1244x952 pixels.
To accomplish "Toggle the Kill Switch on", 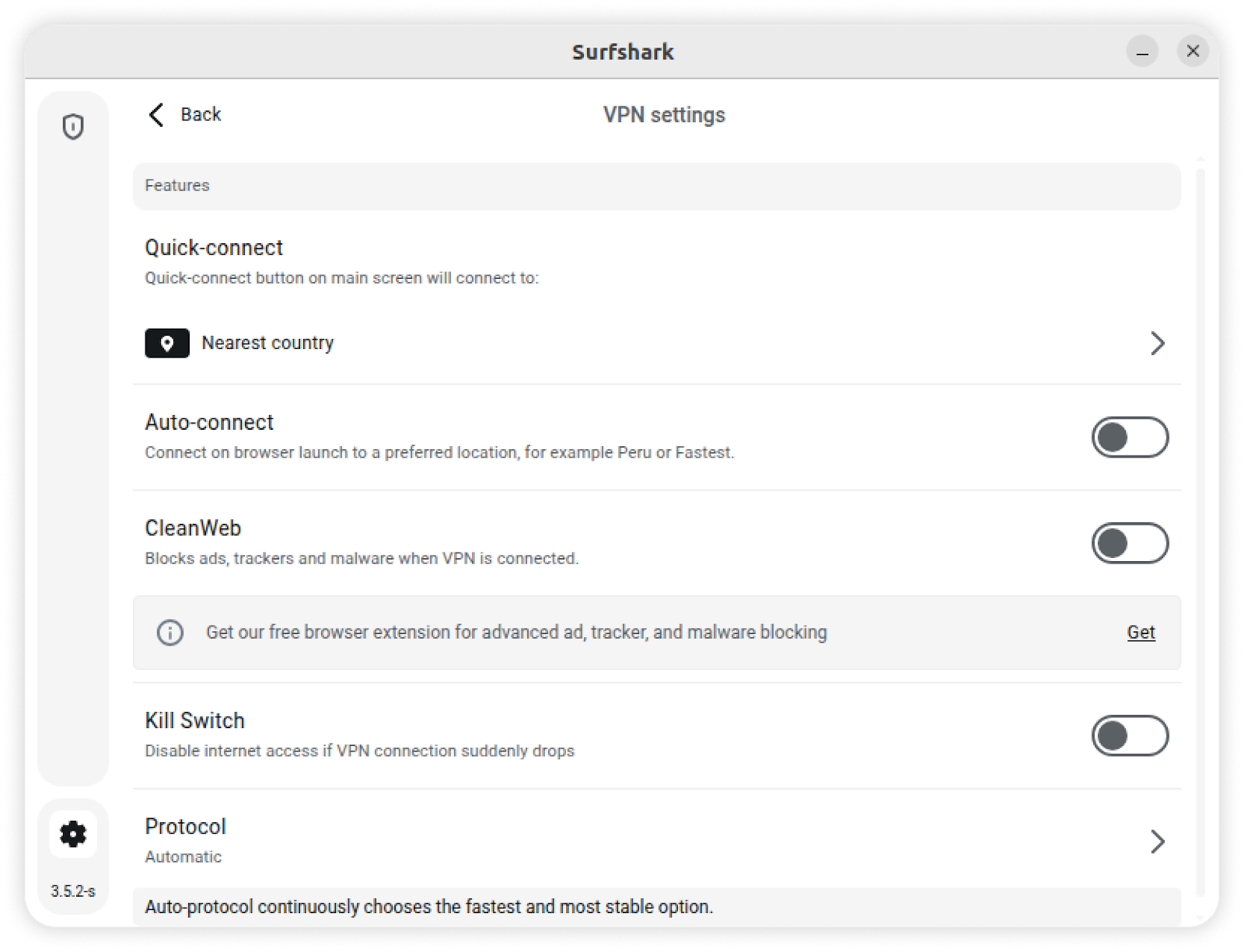I will 1130,736.
